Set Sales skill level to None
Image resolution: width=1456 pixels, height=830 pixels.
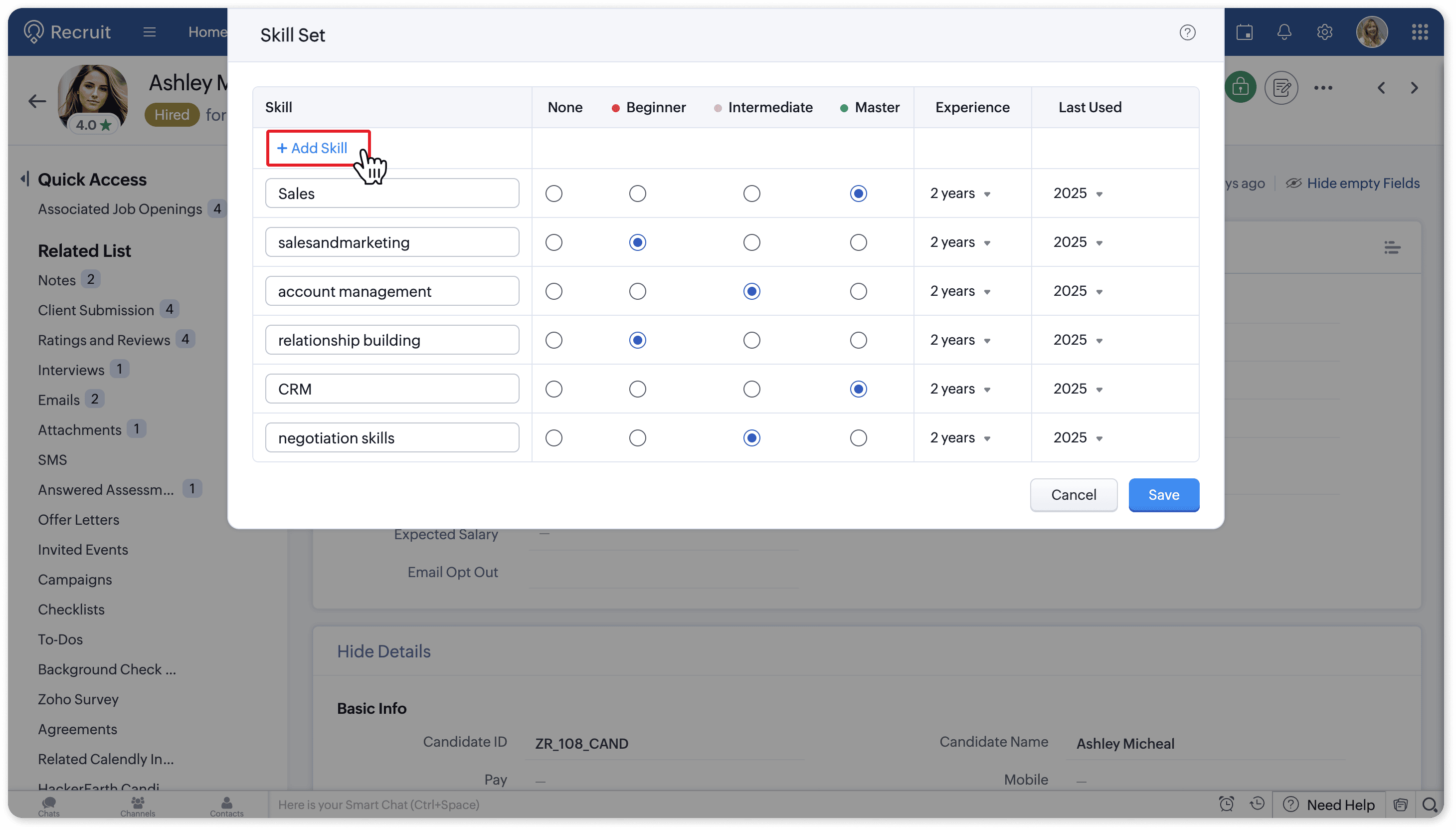tap(553, 194)
